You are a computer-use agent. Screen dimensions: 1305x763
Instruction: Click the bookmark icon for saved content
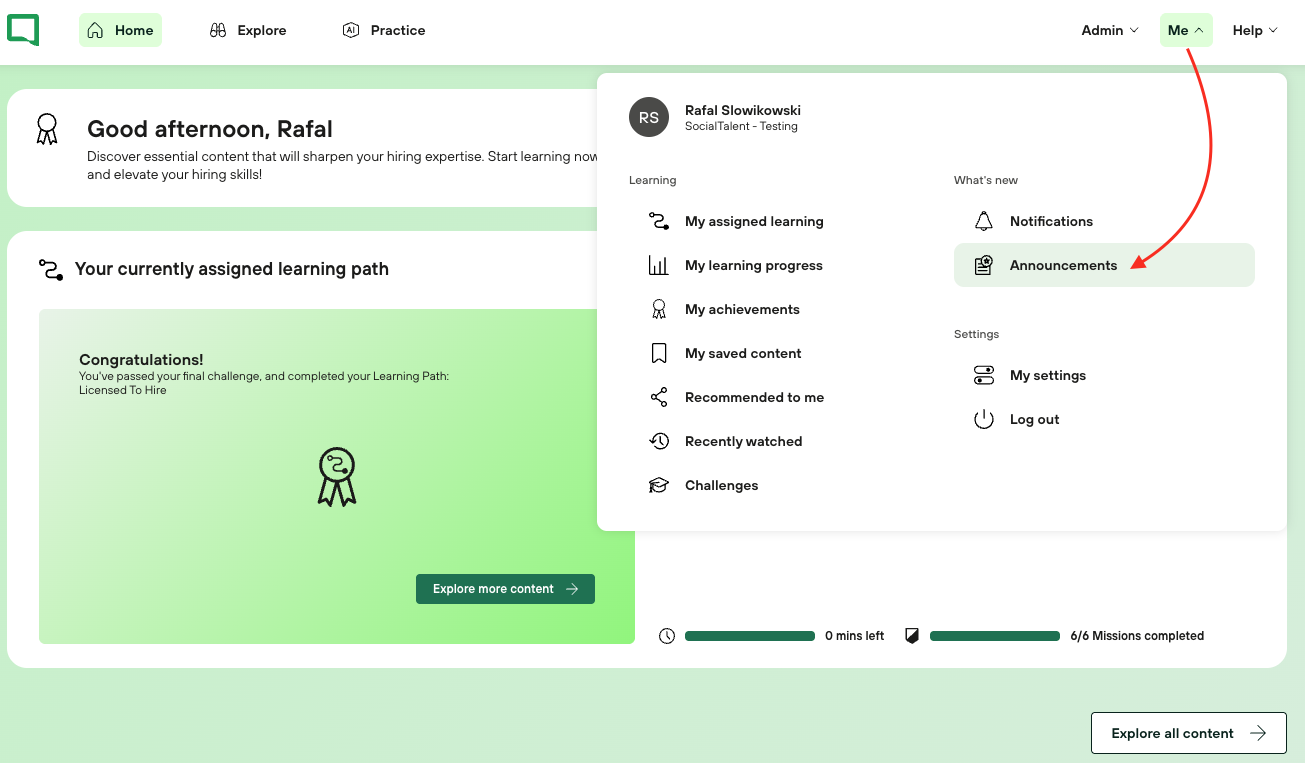659,353
